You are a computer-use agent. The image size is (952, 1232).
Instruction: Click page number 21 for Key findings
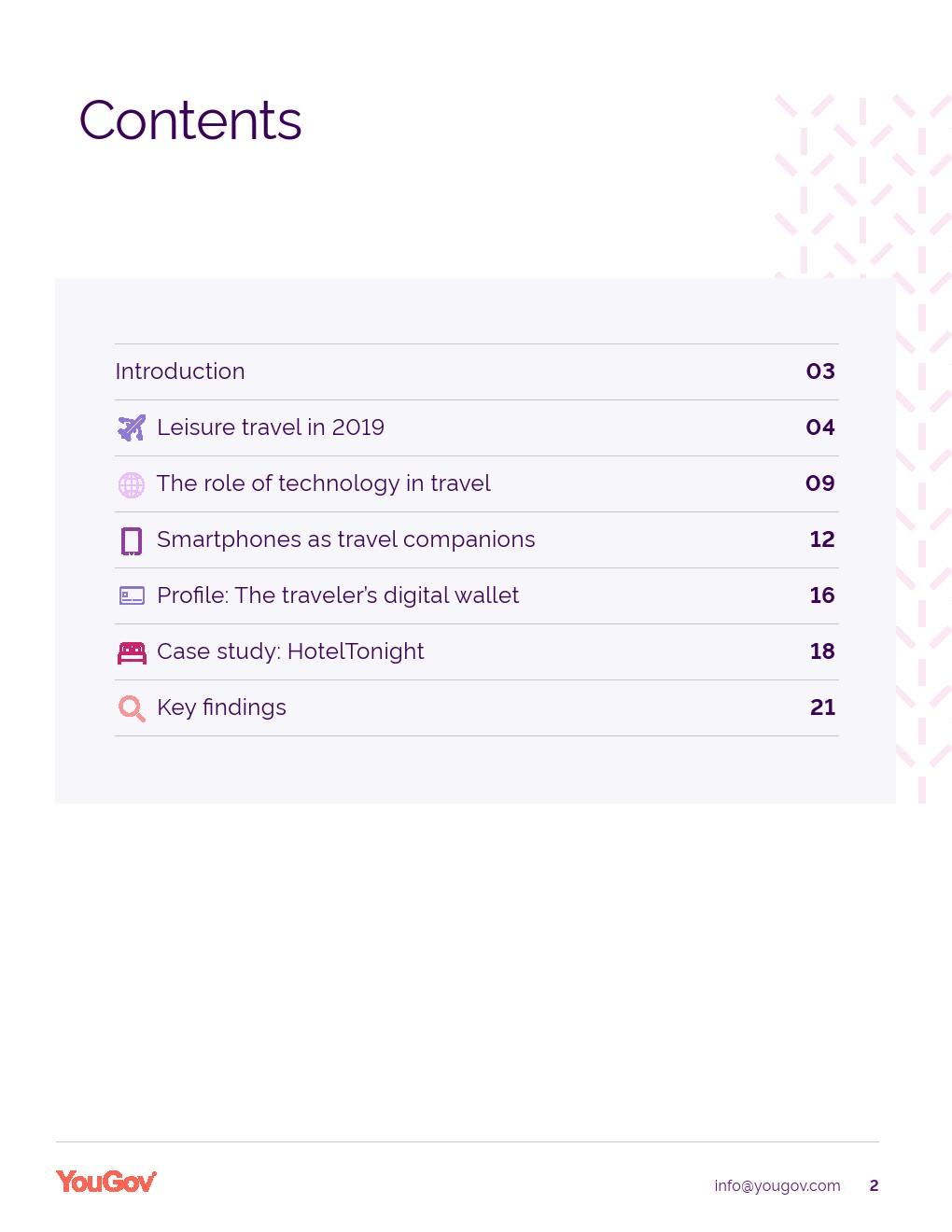click(x=822, y=707)
